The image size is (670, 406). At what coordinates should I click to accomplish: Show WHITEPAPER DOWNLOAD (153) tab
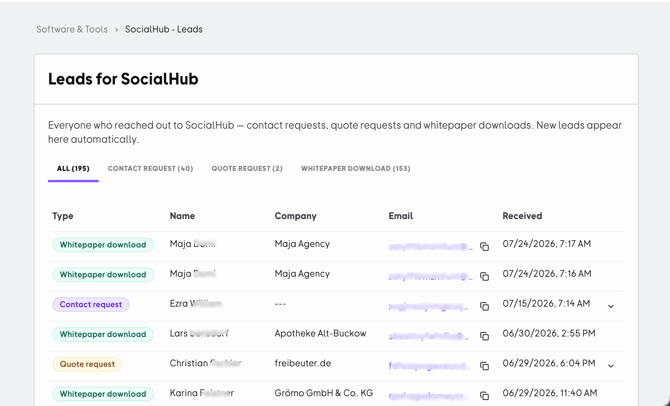(x=356, y=168)
